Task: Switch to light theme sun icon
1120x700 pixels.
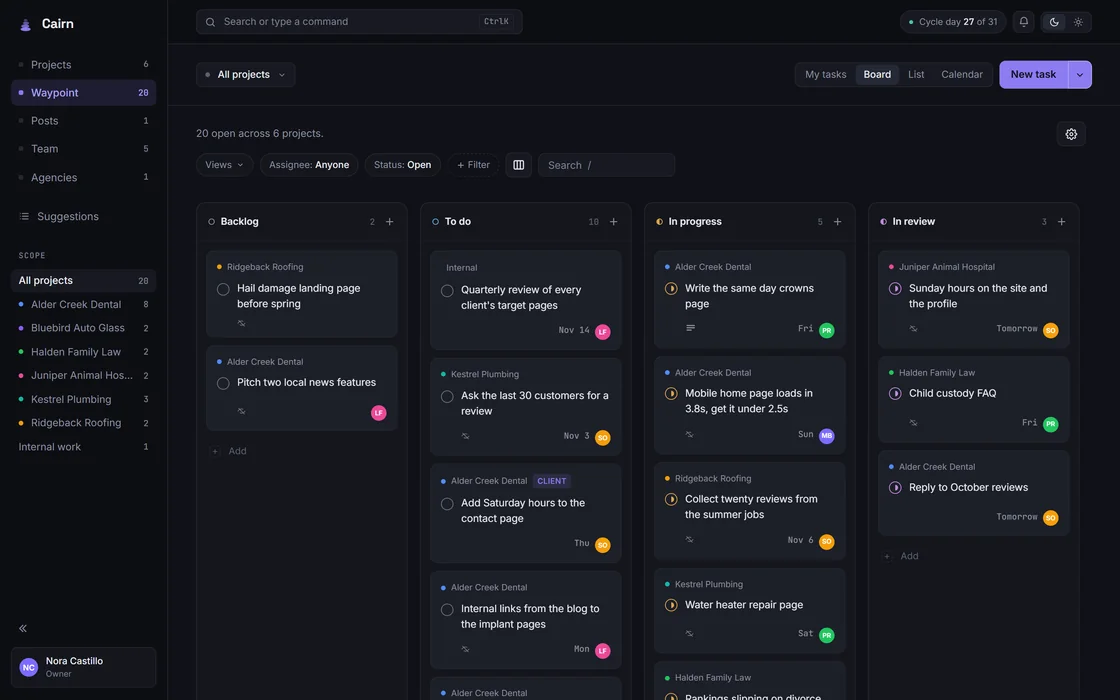Action: pos(1078,22)
